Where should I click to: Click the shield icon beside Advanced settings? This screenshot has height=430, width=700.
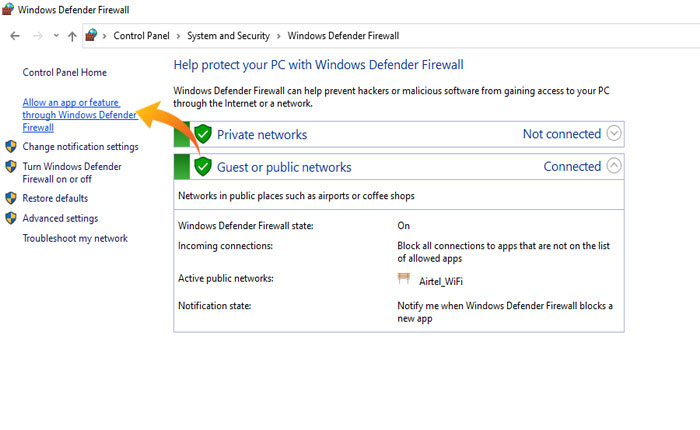click(11, 218)
